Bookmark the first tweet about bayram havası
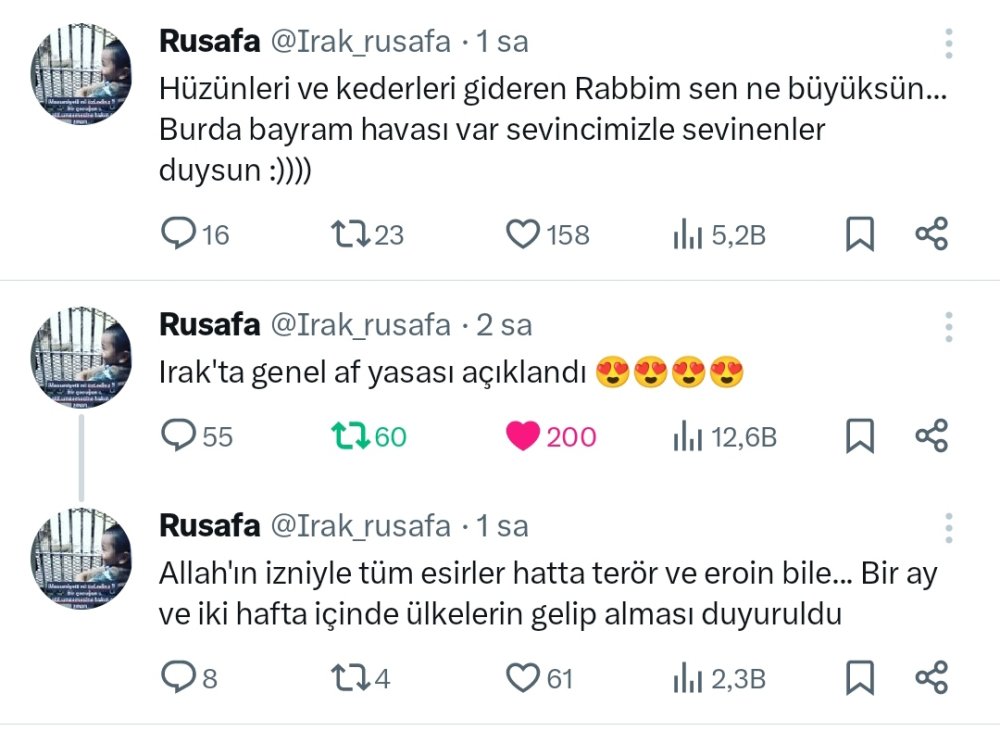The image size is (1000, 731). pos(860,235)
